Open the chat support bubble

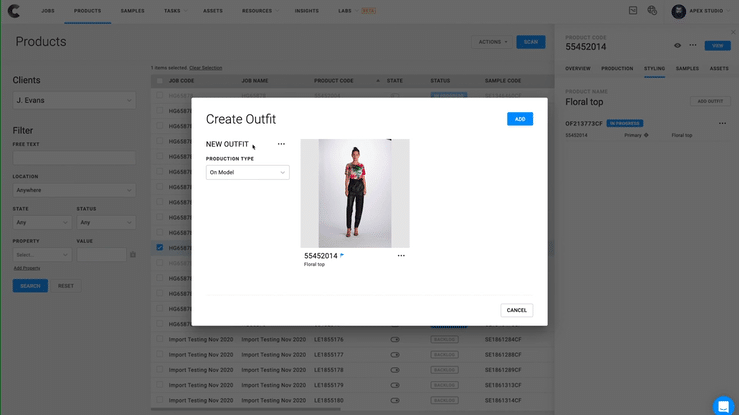pos(724,405)
